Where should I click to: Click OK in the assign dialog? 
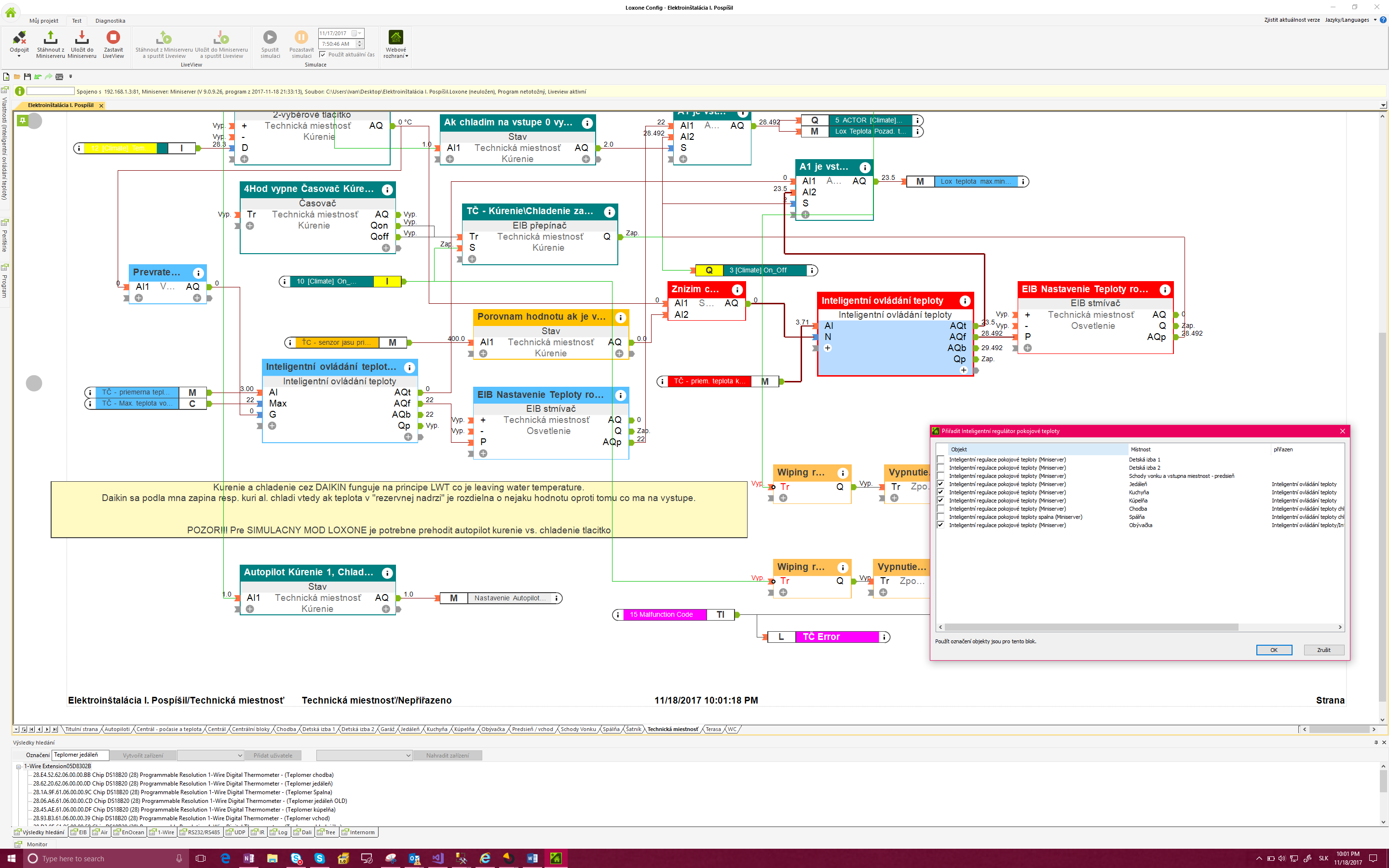[1274, 650]
